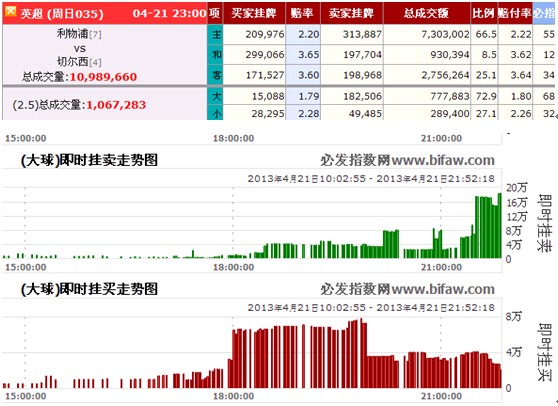Click the match time 04-21 23:00

(169, 14)
